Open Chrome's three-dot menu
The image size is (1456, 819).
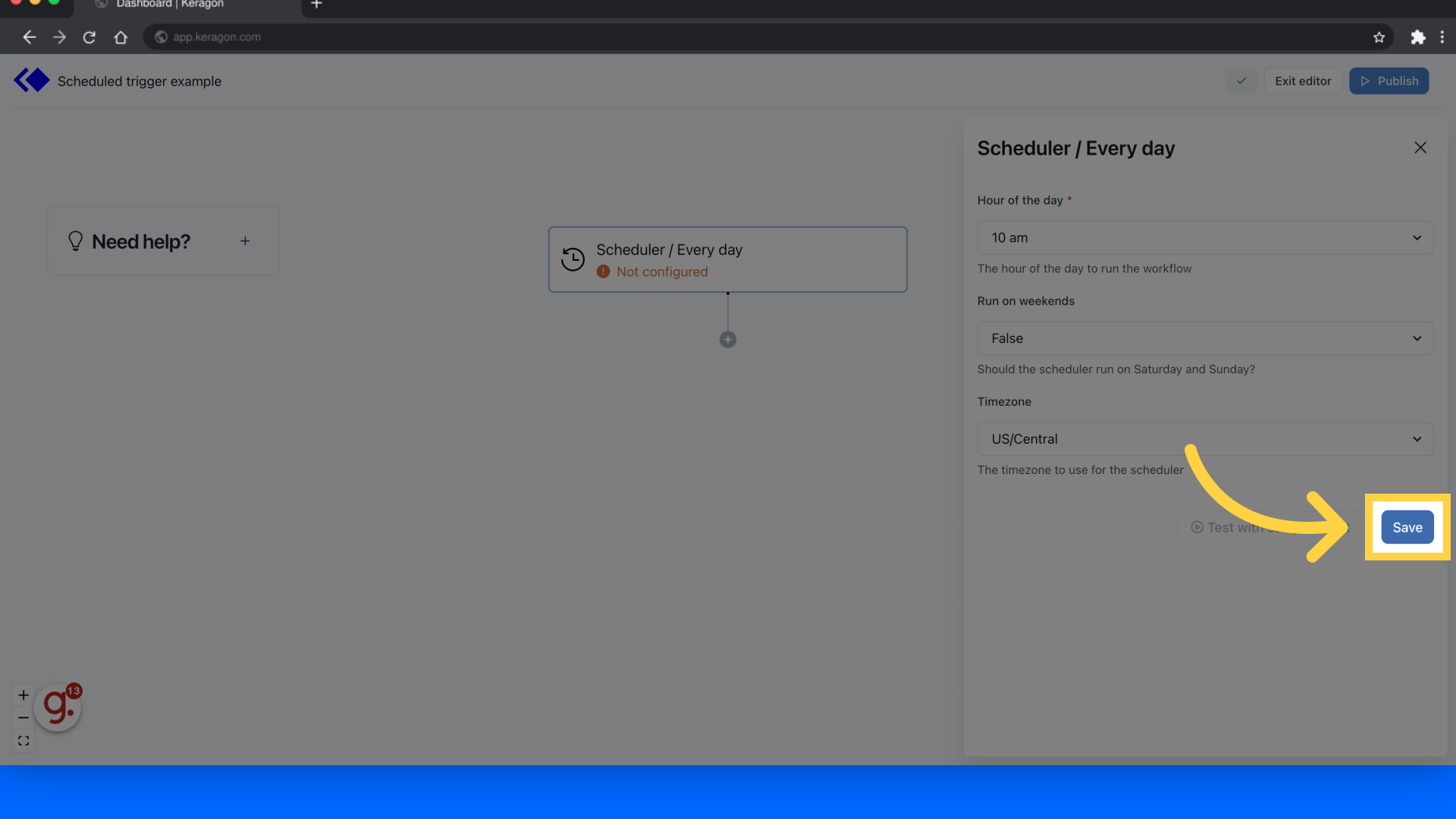(x=1443, y=36)
